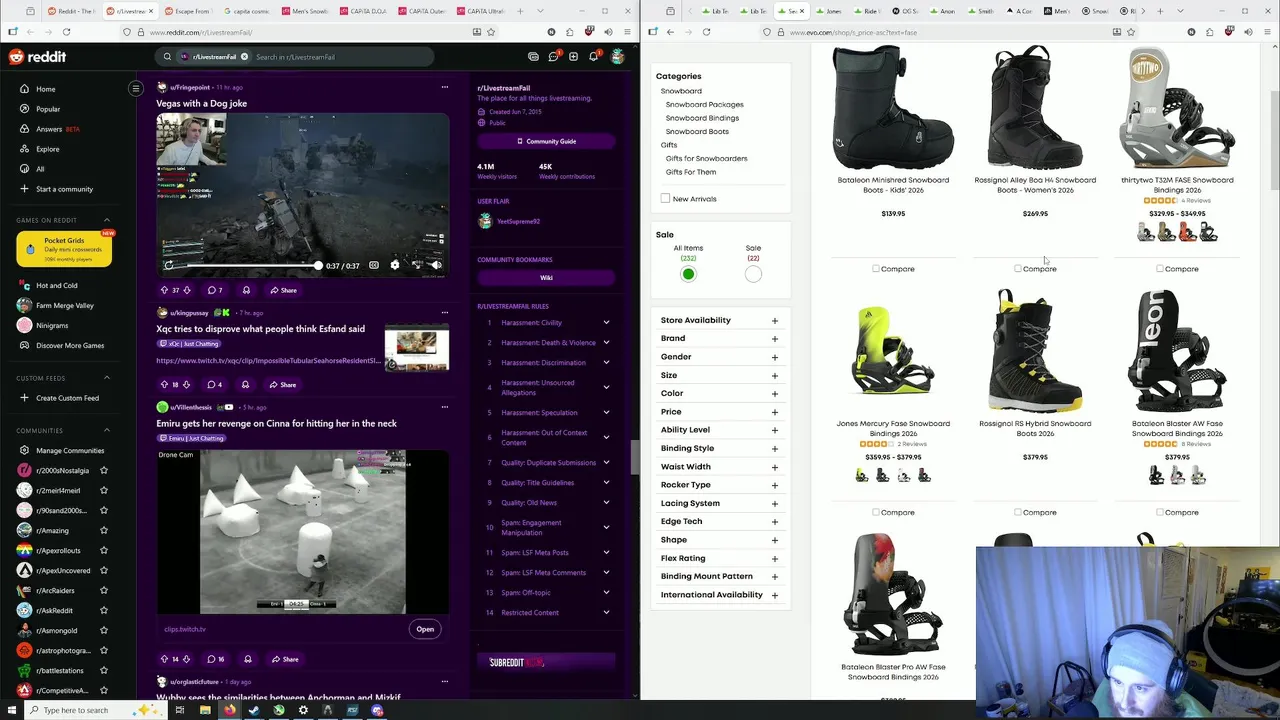
Task: Select the Sale items radio button
Action: pos(753,274)
